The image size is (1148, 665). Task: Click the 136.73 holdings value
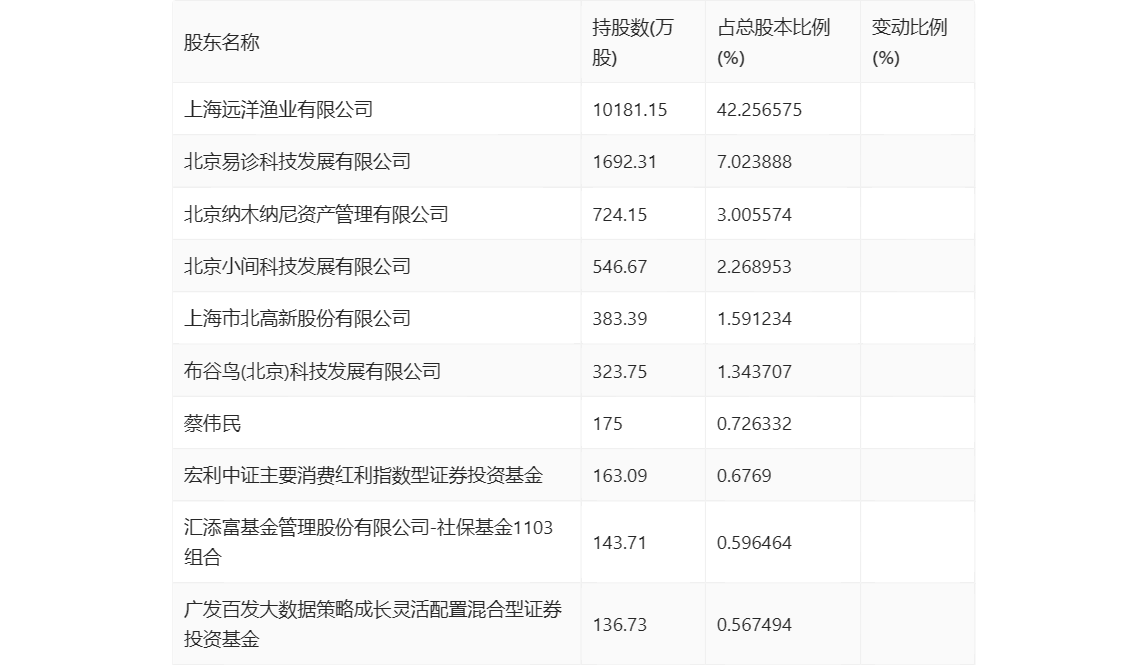619,625
